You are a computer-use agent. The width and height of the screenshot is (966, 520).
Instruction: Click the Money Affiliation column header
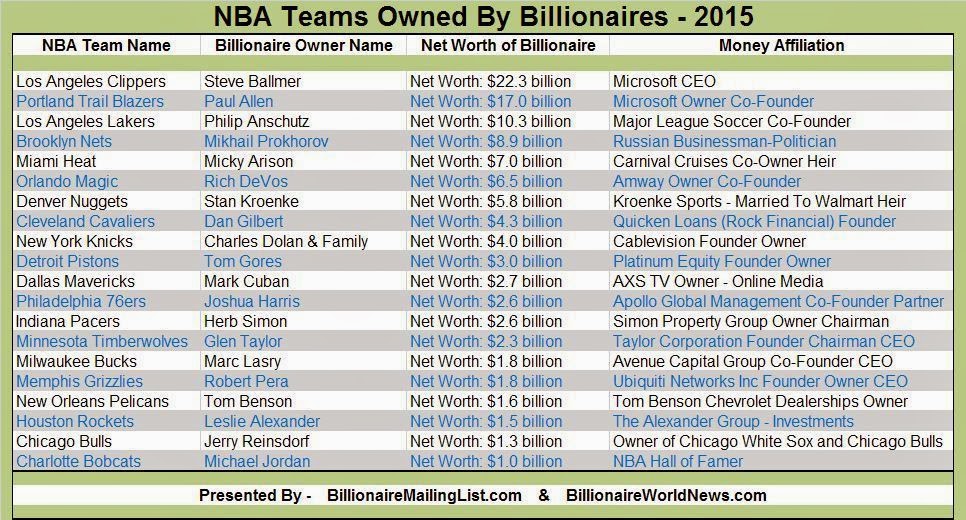tap(781, 45)
